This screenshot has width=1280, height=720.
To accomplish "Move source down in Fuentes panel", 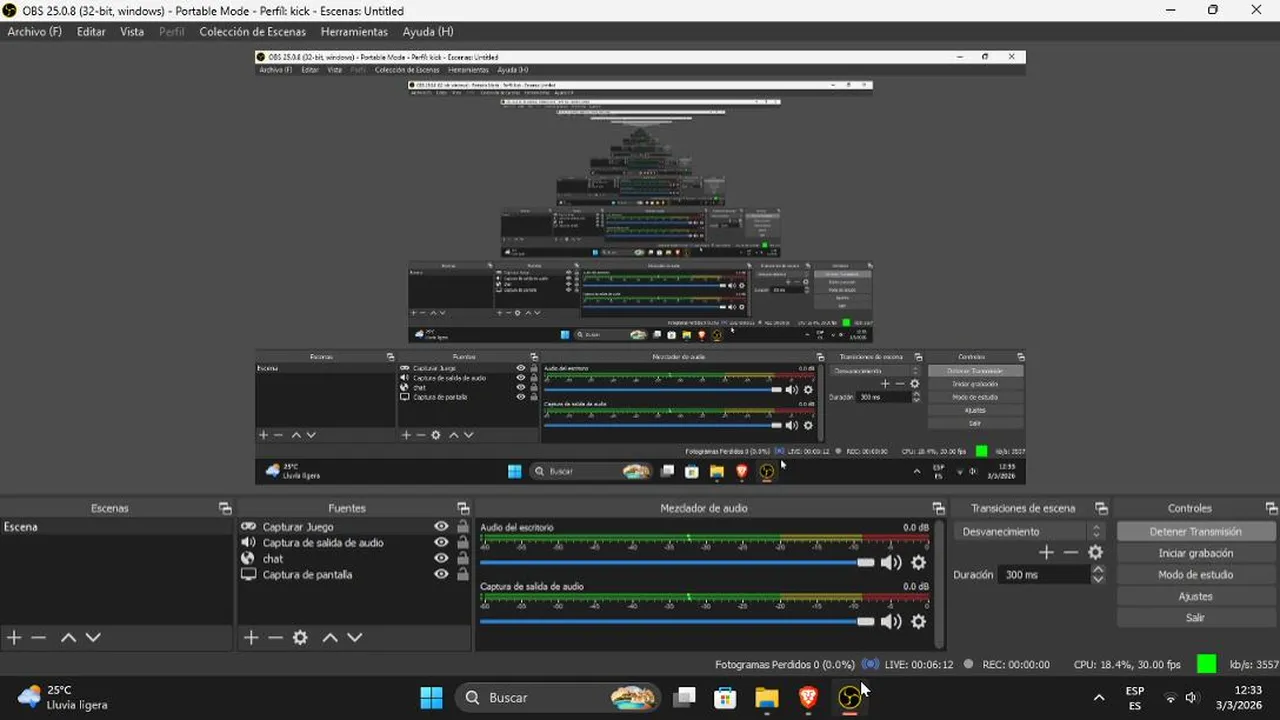I will pyautogui.click(x=354, y=637).
